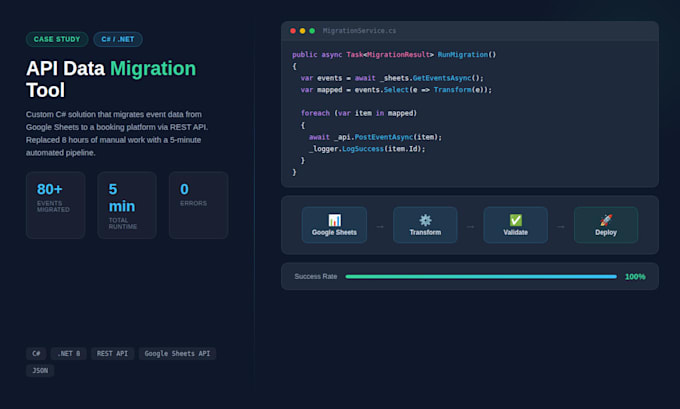Click the 100% success value
This screenshot has width=680, height=409.
tap(635, 277)
